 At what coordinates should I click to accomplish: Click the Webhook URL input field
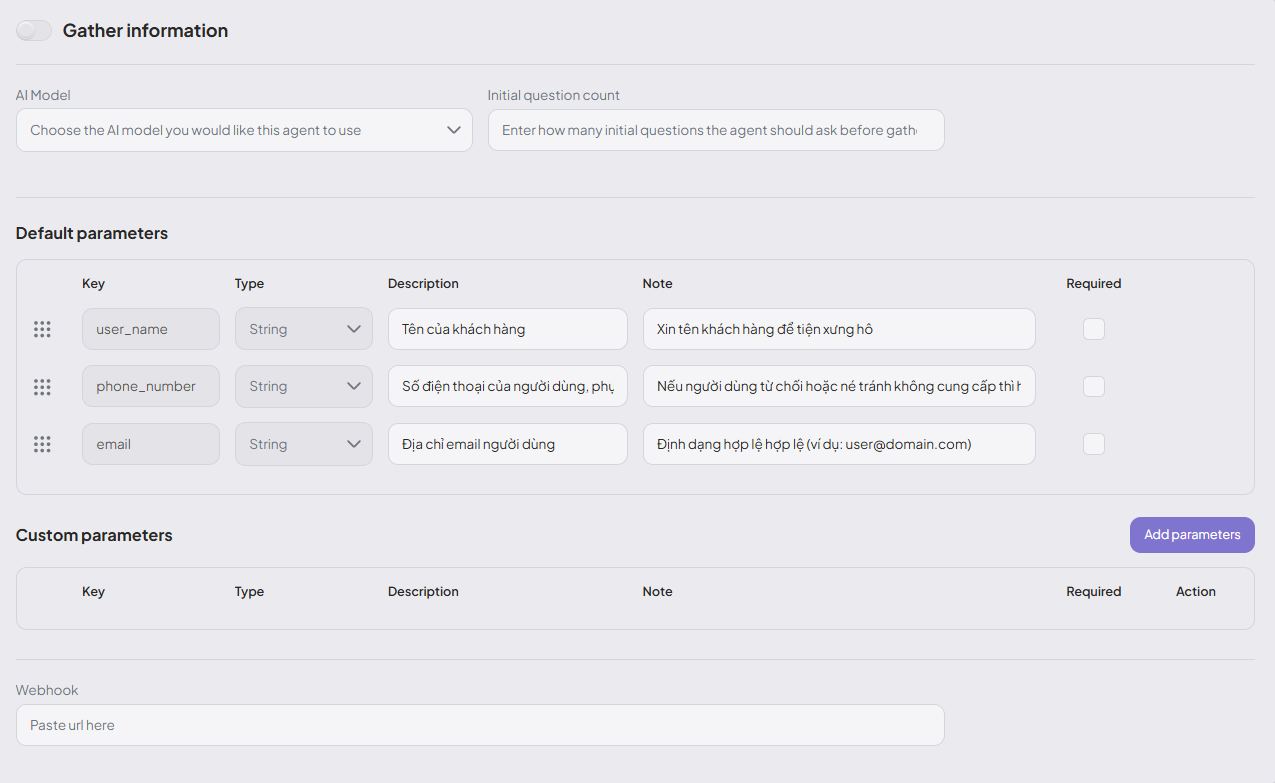tap(480, 725)
